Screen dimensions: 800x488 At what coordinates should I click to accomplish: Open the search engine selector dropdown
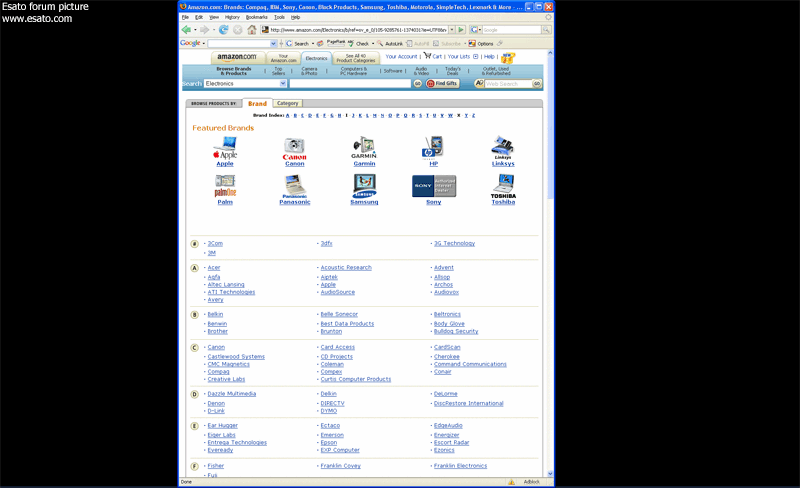476,30
